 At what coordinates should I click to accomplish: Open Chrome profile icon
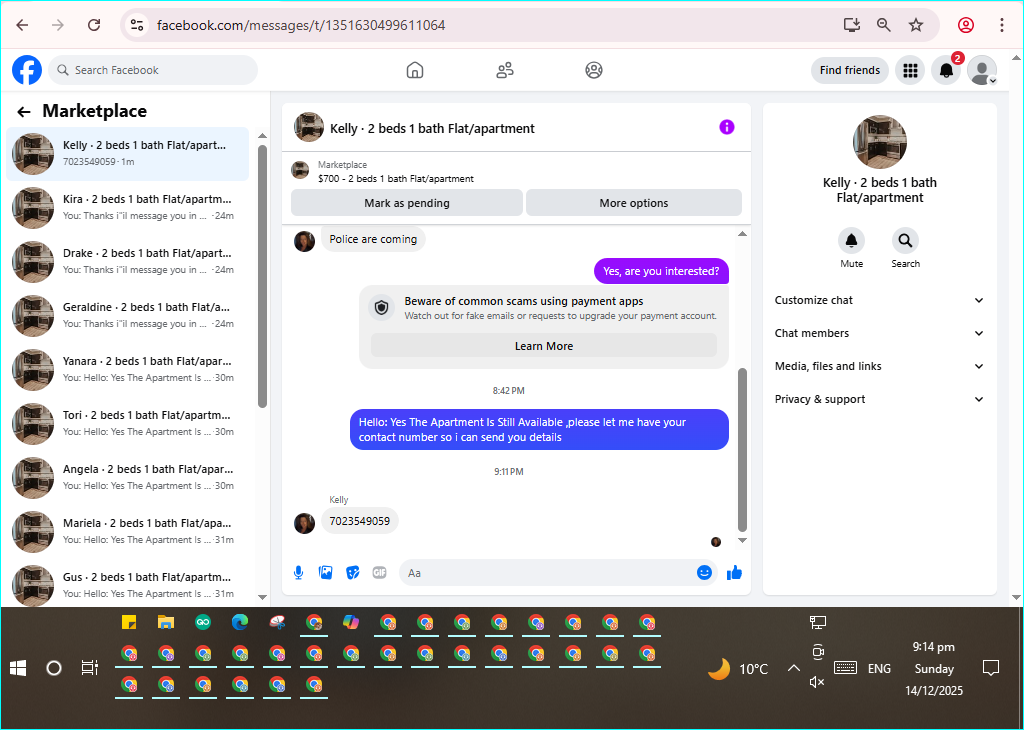pos(966,25)
